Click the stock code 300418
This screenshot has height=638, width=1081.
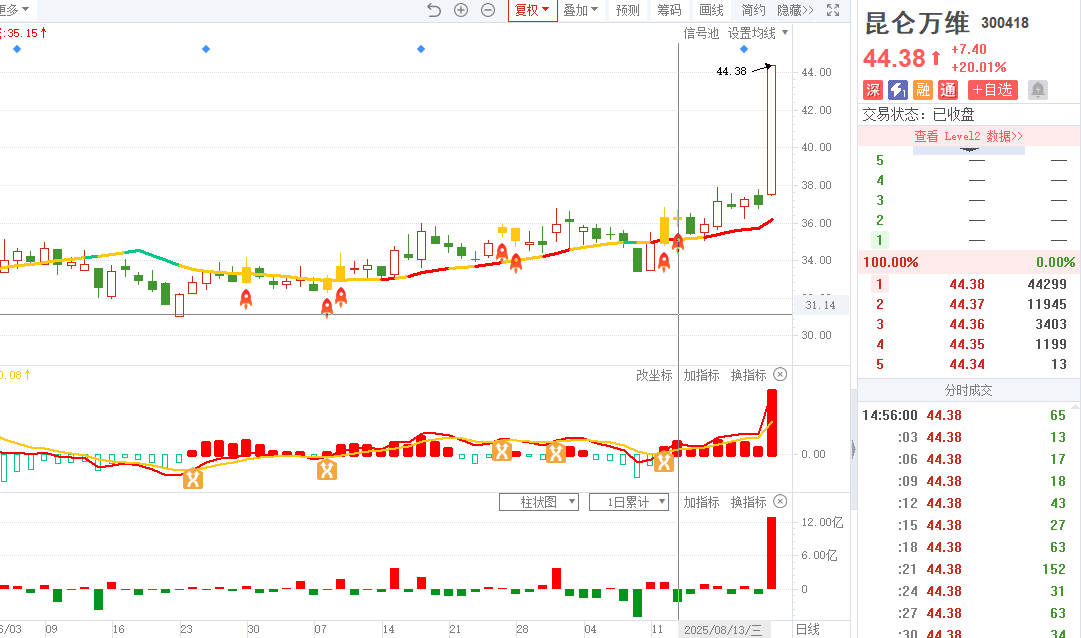coord(1005,23)
